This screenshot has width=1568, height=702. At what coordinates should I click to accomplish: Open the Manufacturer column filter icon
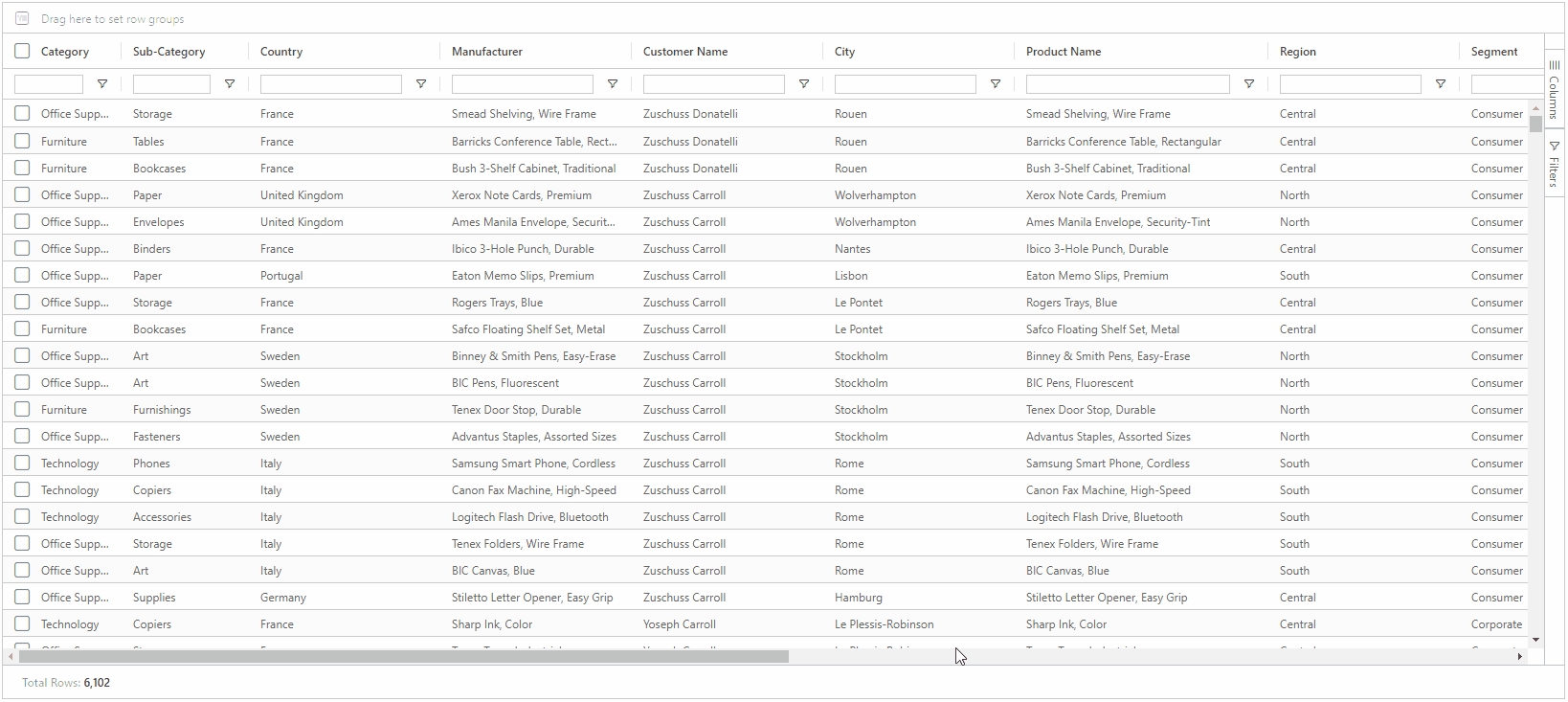pos(613,84)
